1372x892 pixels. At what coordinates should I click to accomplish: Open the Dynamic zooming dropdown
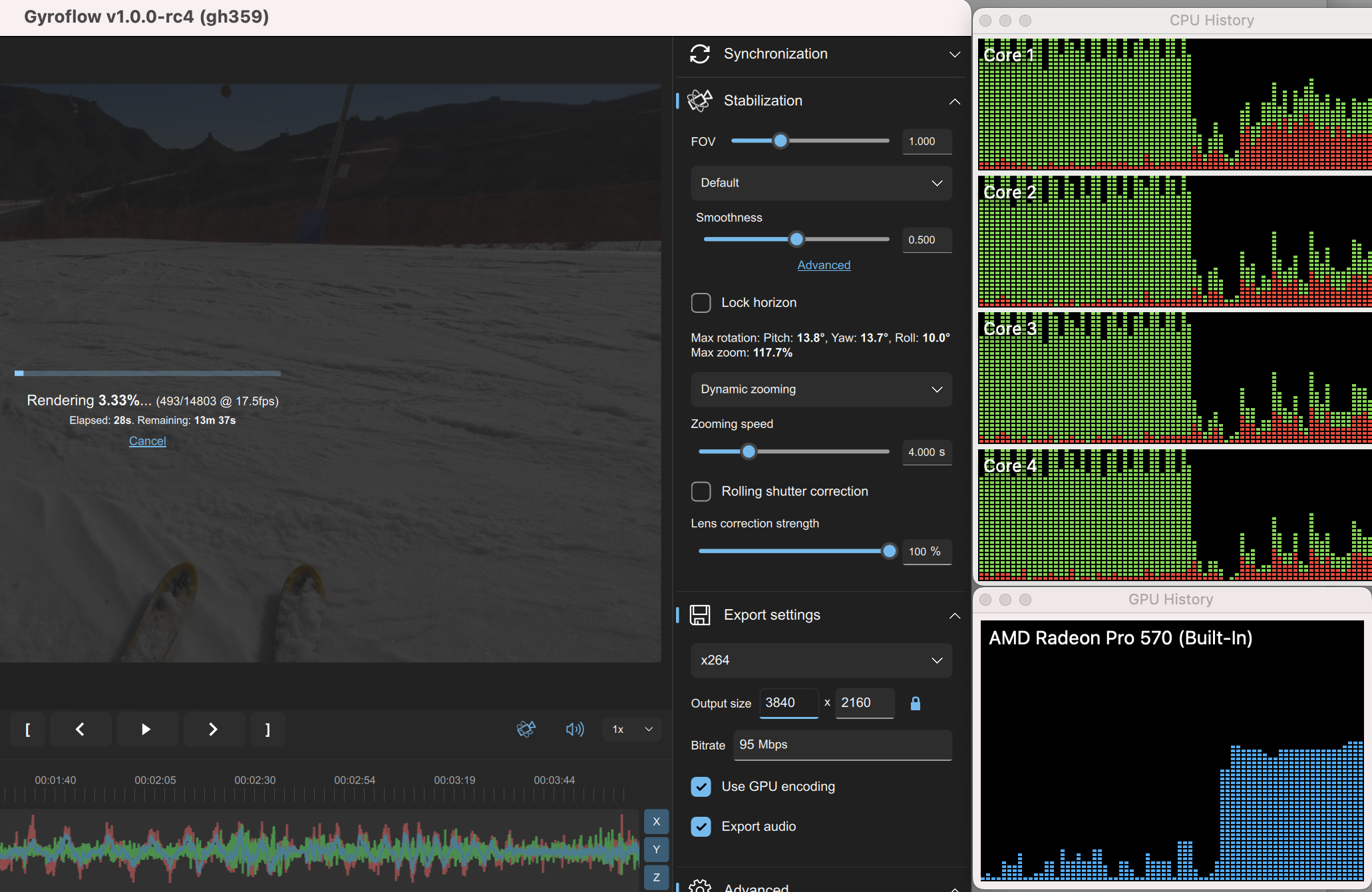(x=820, y=389)
